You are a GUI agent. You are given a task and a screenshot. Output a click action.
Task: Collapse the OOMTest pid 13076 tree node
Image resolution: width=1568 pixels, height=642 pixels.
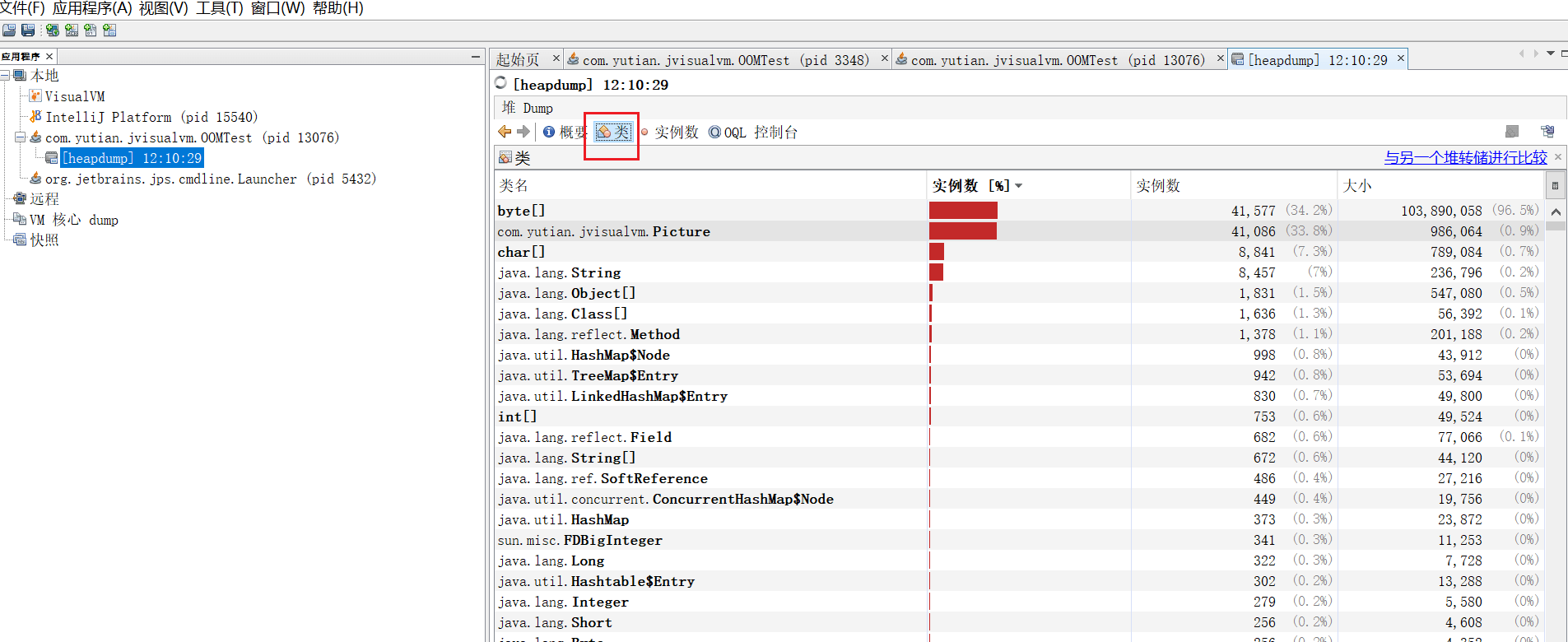click(x=21, y=137)
